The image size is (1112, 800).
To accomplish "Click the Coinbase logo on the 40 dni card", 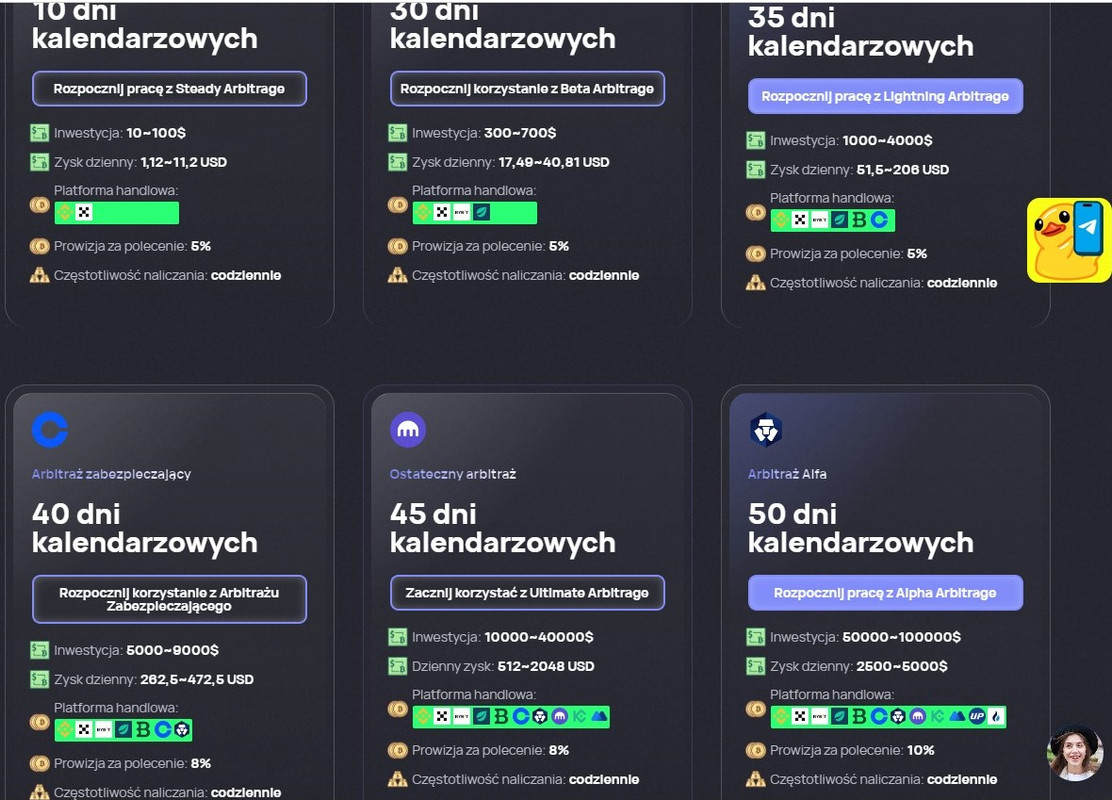I will point(50,430).
